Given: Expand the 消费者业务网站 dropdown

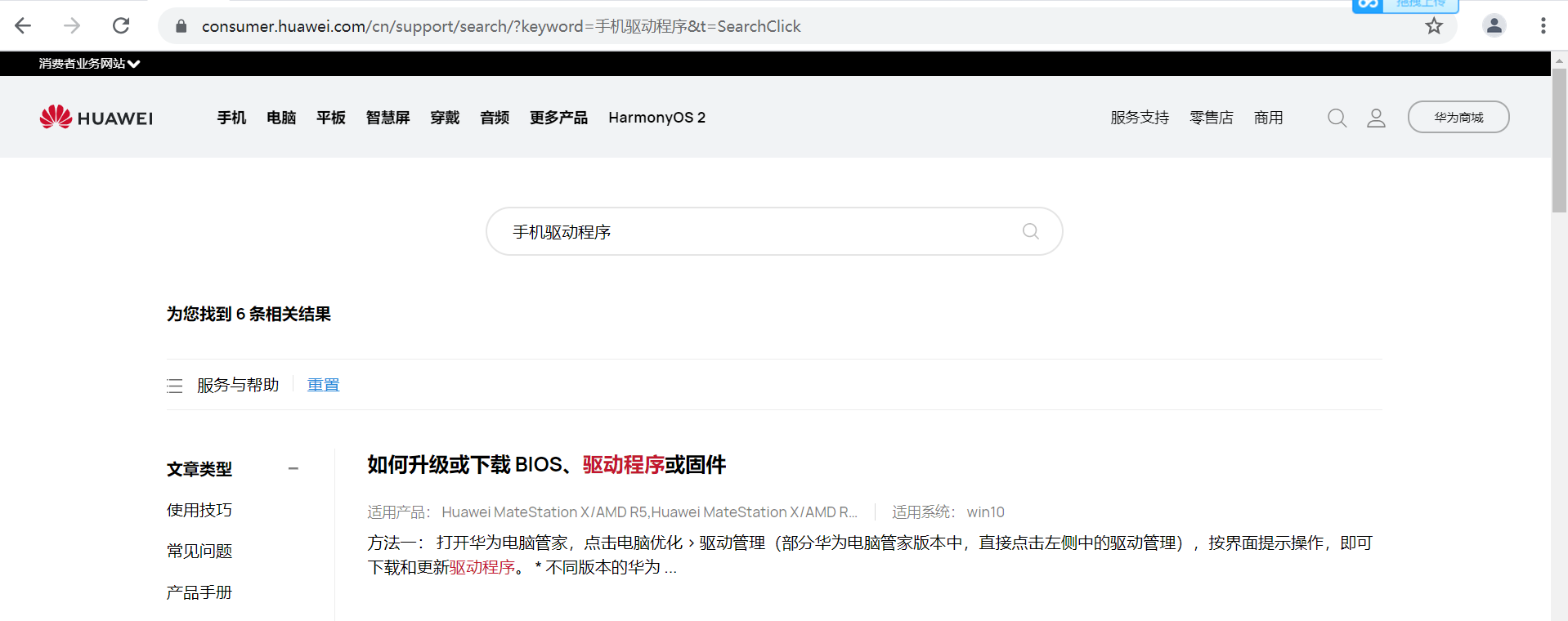Looking at the screenshot, I should (89, 63).
